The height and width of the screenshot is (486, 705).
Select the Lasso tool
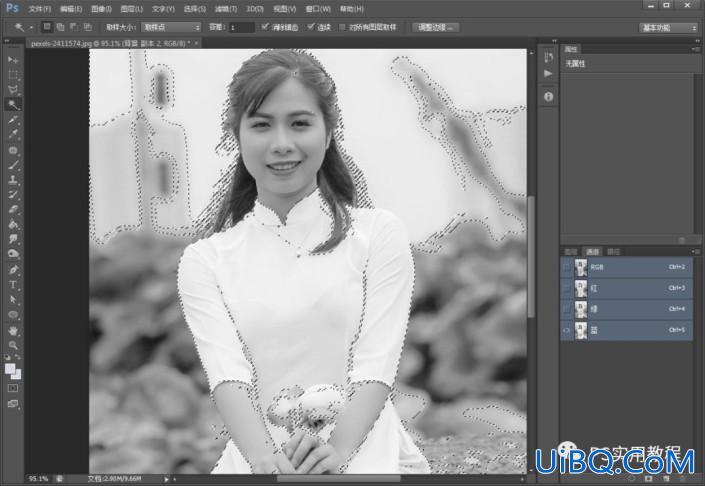(13, 89)
